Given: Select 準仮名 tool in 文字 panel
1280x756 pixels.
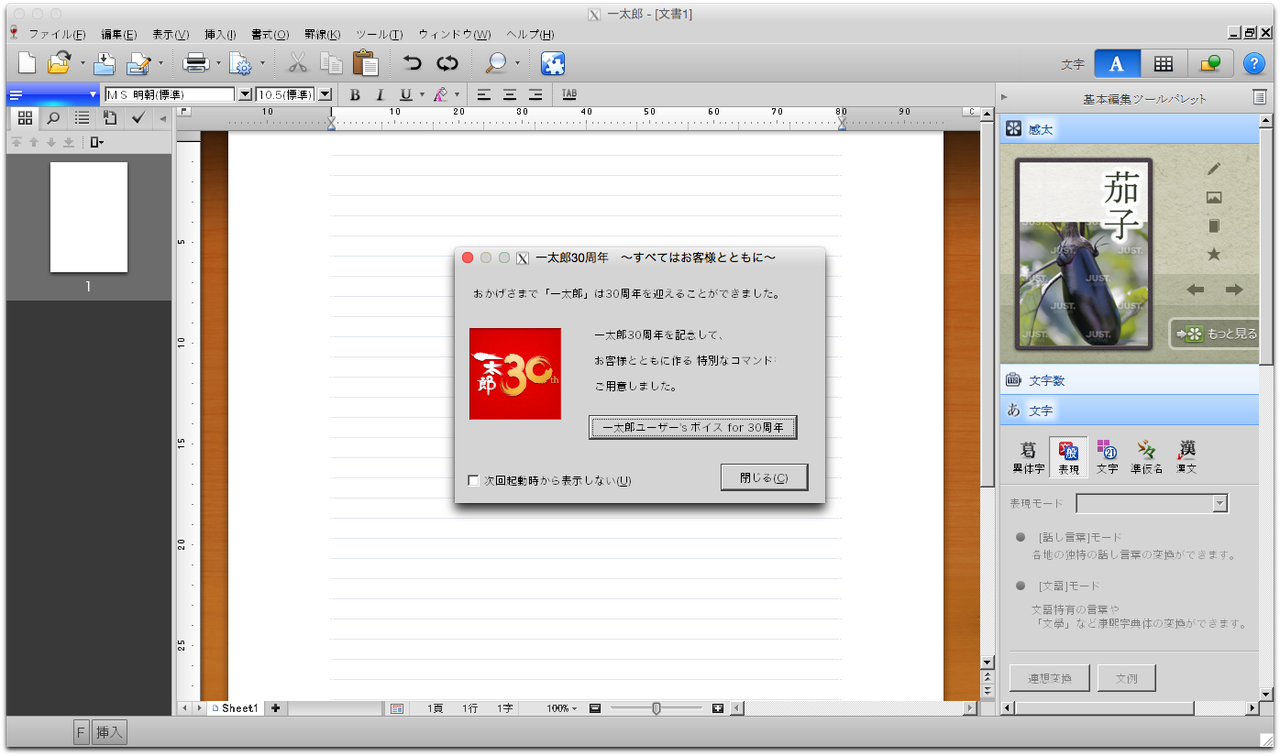Looking at the screenshot, I should point(1147,456).
